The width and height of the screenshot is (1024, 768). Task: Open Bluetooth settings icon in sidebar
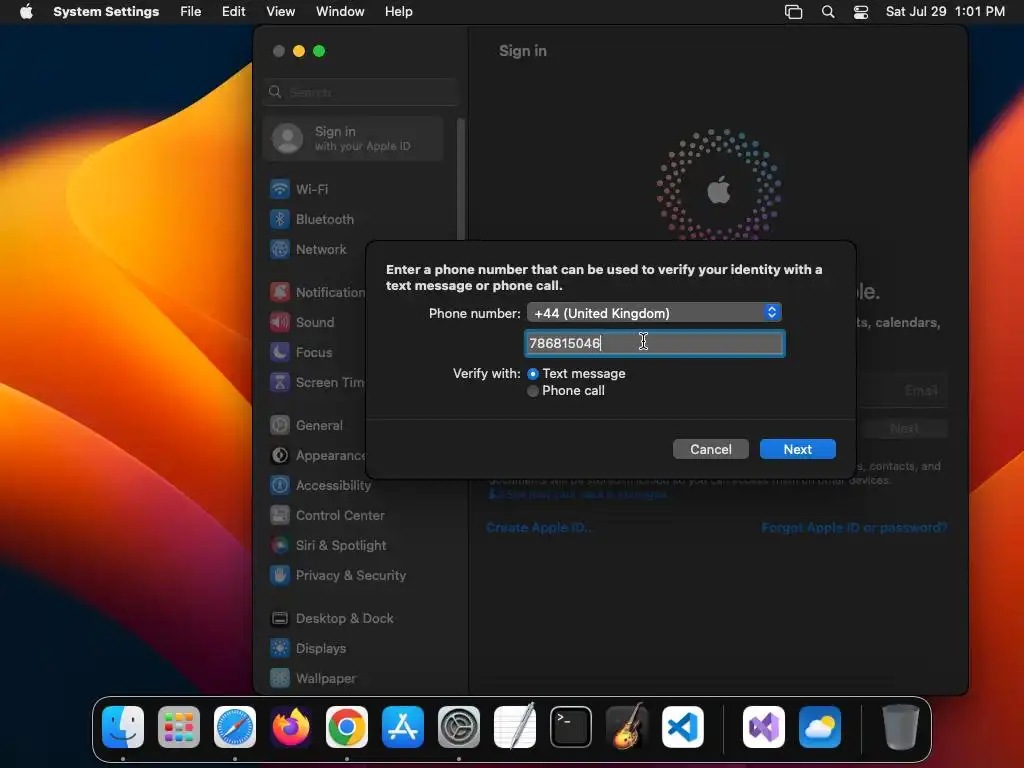coord(280,219)
